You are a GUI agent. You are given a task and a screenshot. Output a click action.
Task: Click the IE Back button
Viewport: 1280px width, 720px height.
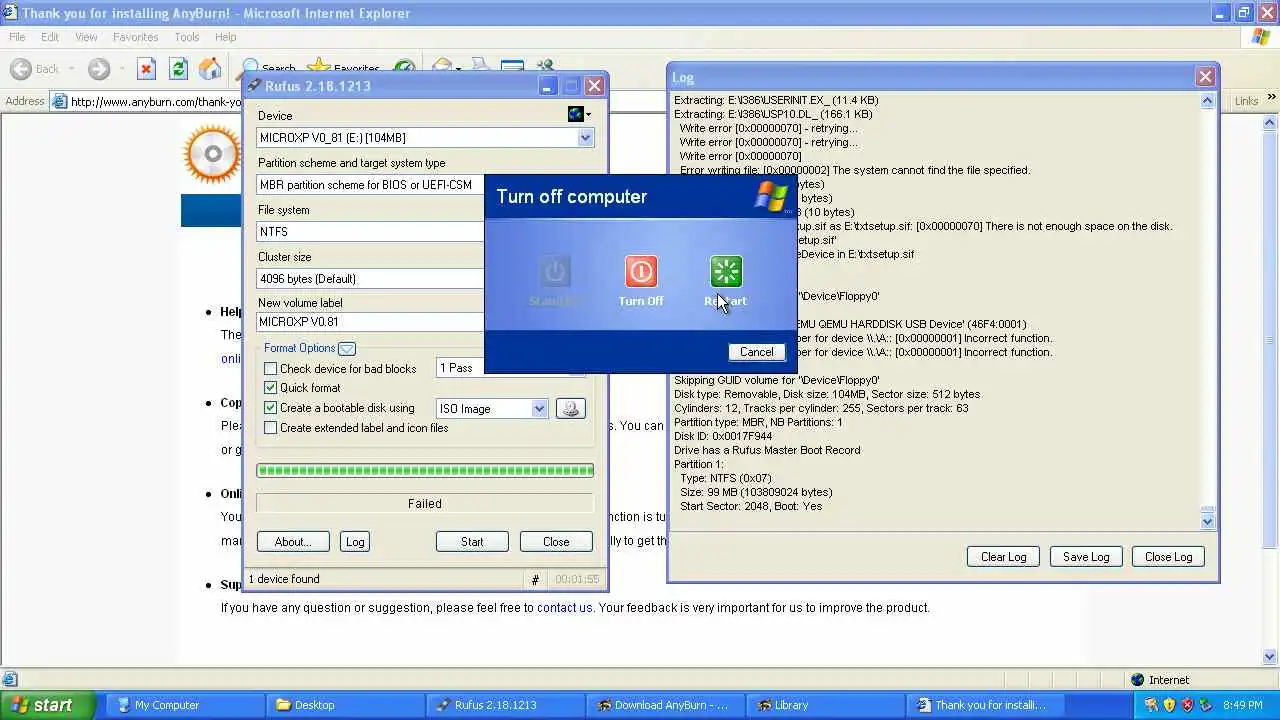point(35,69)
